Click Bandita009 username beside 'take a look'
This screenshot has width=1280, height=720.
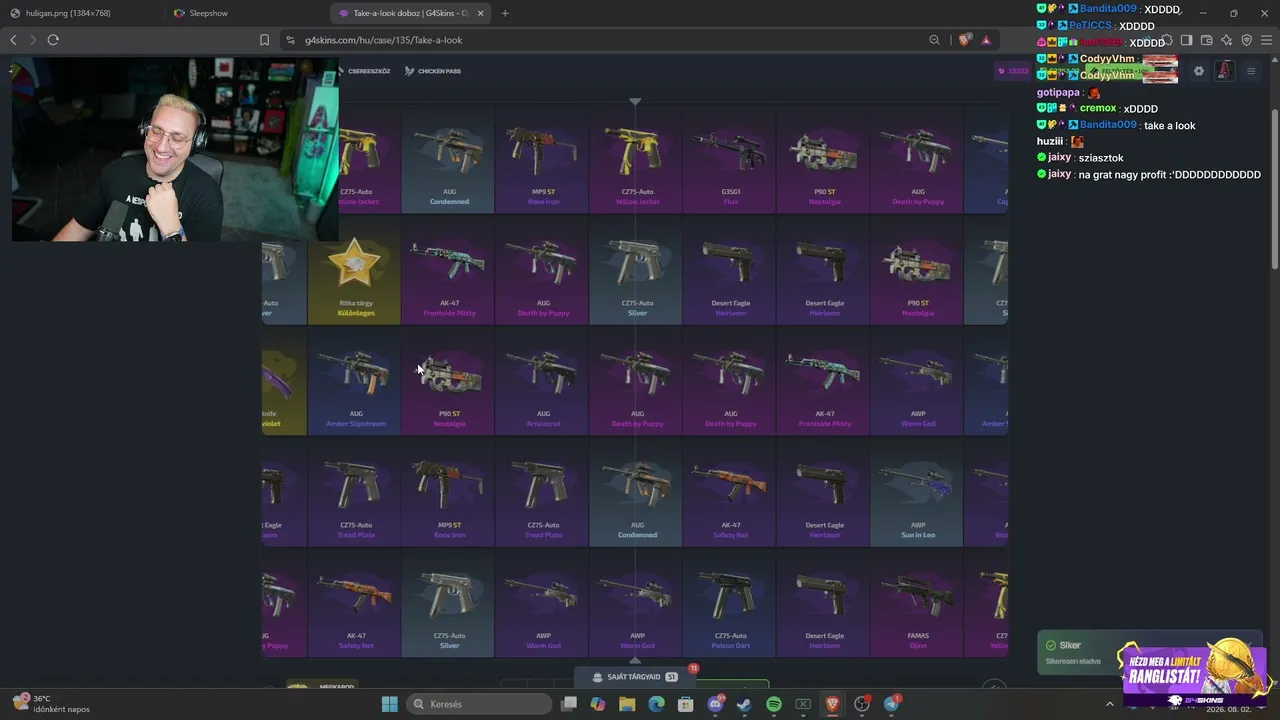click(1108, 125)
